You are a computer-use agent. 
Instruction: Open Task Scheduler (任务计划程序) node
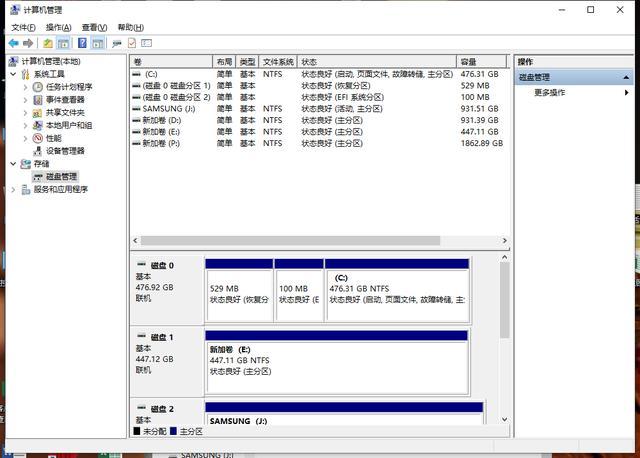[68, 87]
